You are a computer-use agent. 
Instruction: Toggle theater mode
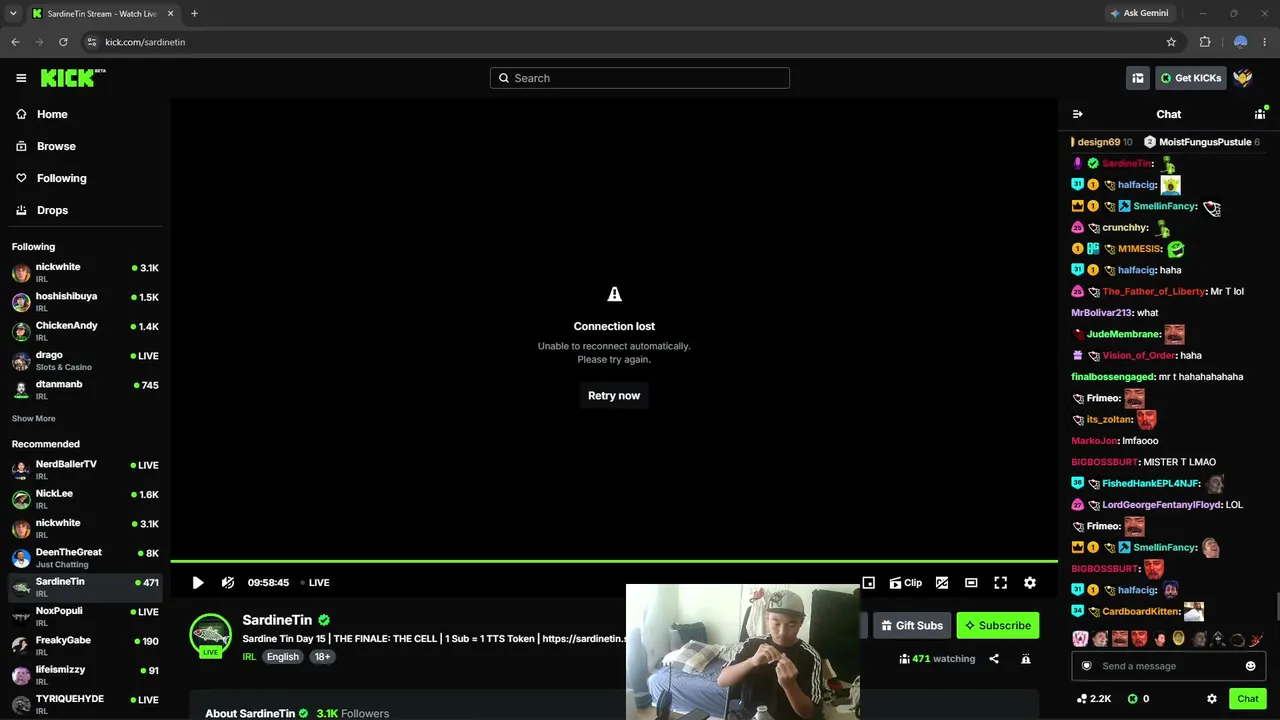pyautogui.click(x=971, y=583)
